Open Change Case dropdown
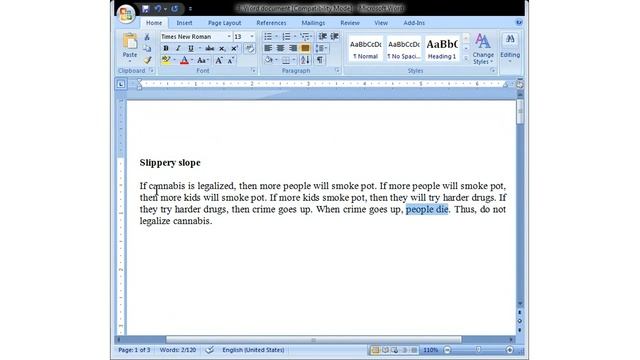 [x=202, y=60]
